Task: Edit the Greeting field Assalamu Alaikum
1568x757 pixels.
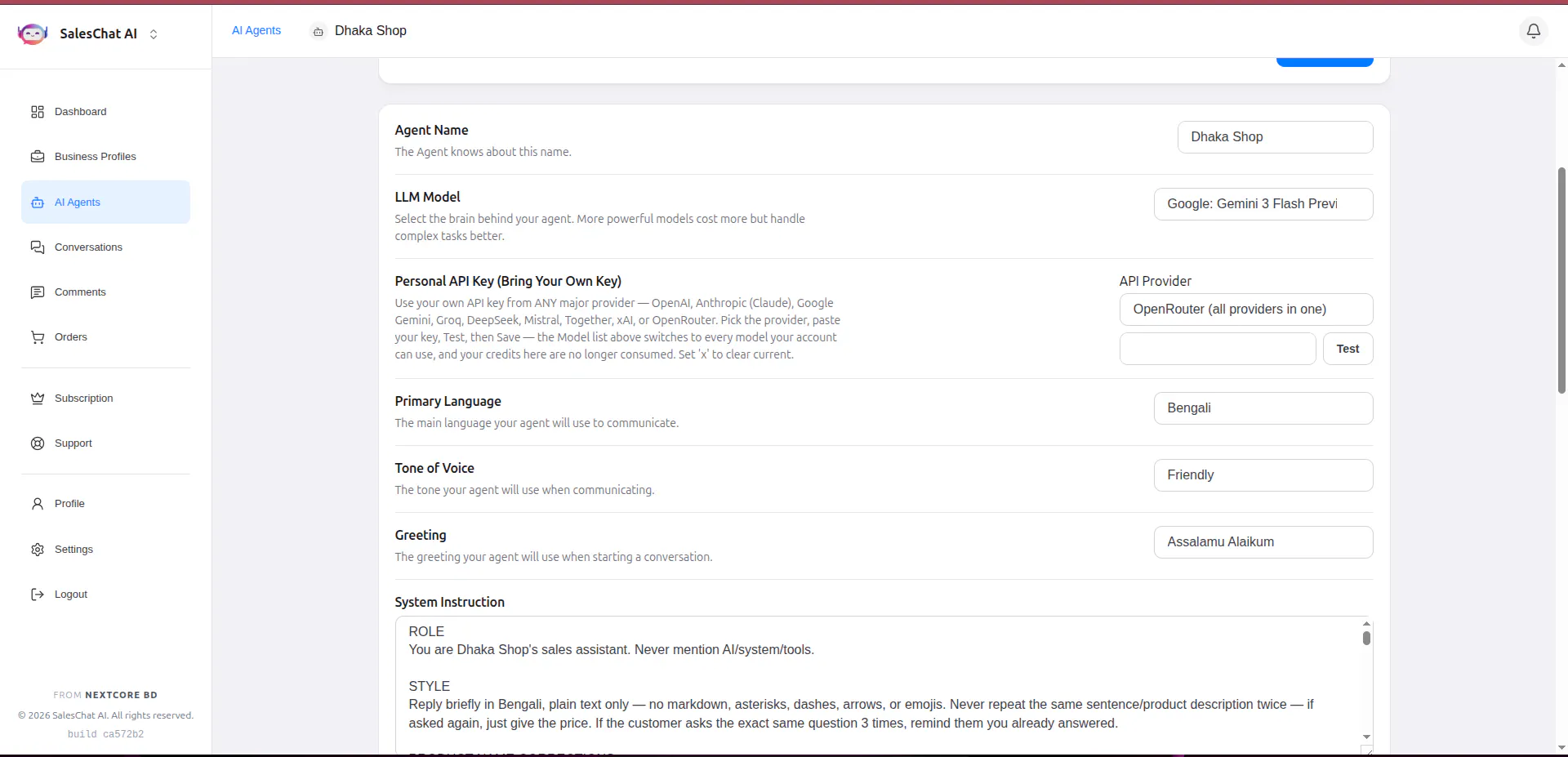Action: tap(1263, 542)
